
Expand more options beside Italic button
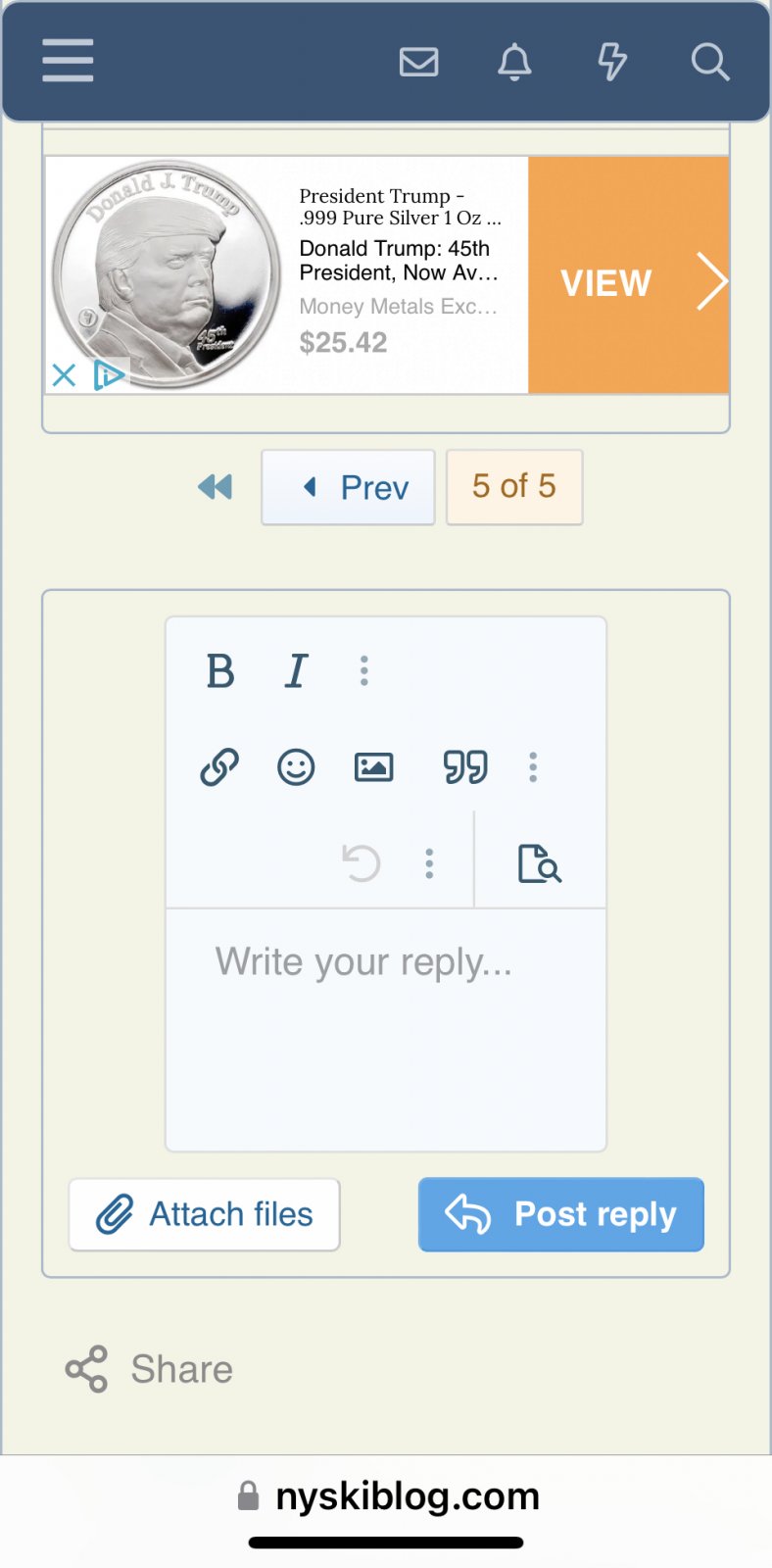[x=364, y=671]
